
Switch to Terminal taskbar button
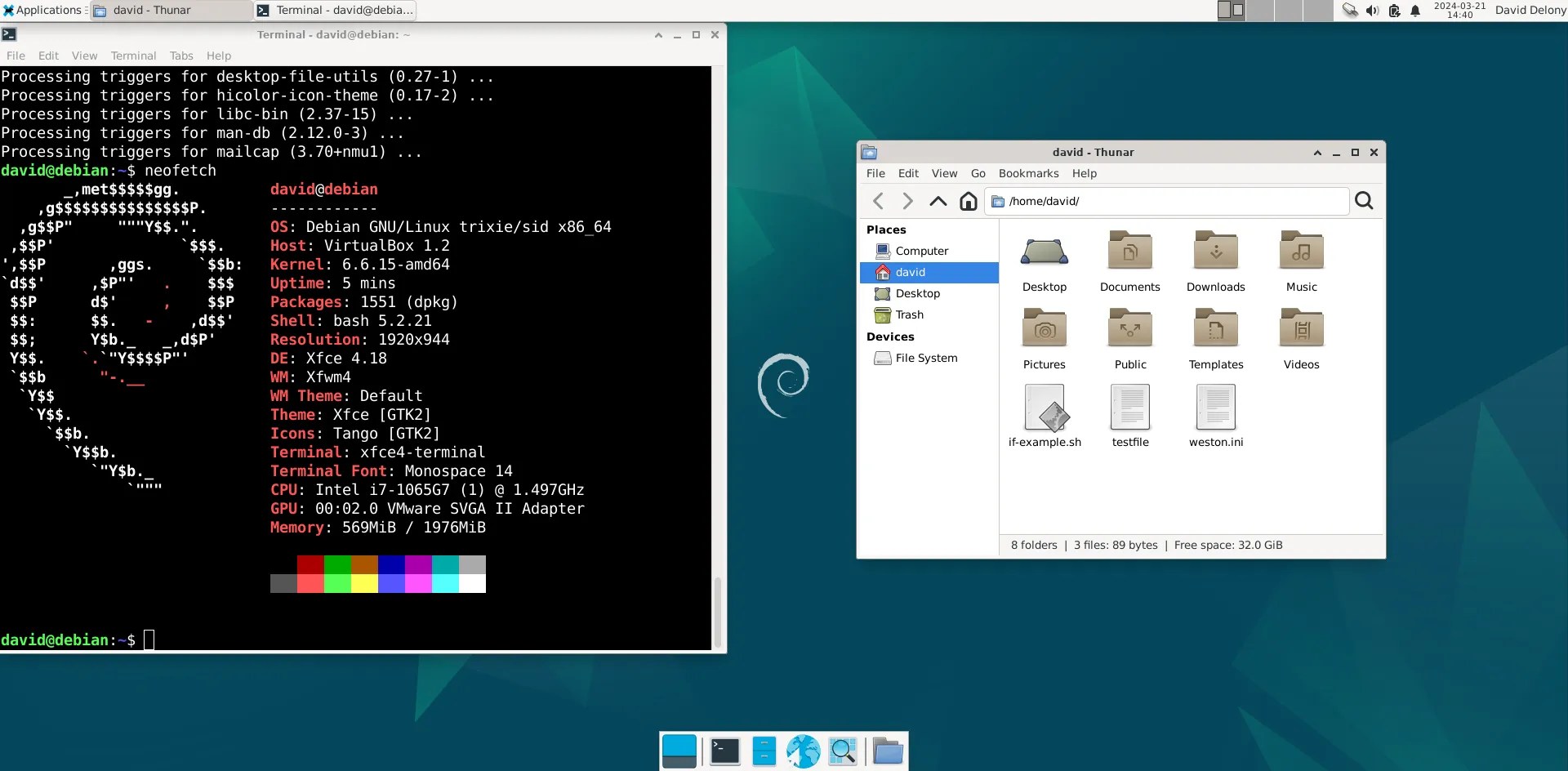point(335,11)
